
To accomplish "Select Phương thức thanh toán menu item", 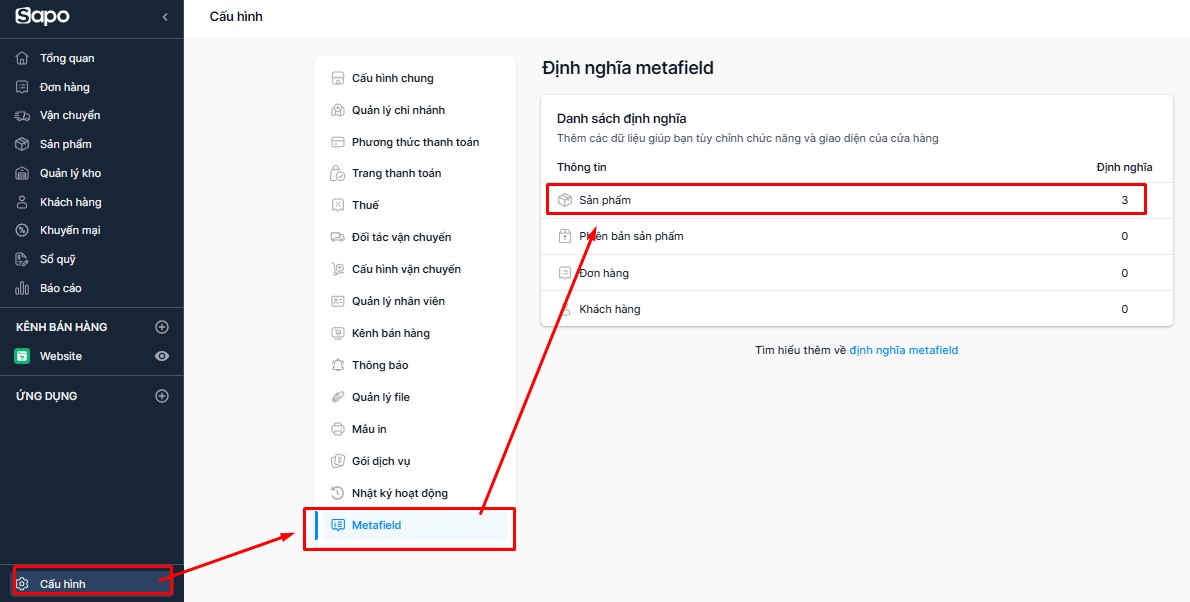I will 415,142.
